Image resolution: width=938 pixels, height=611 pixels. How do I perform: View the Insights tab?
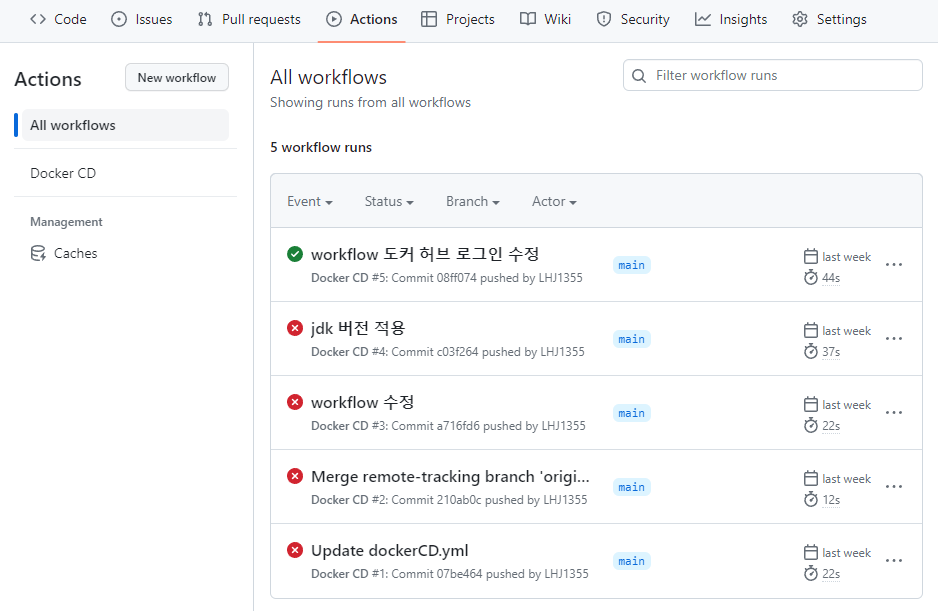click(x=730, y=19)
